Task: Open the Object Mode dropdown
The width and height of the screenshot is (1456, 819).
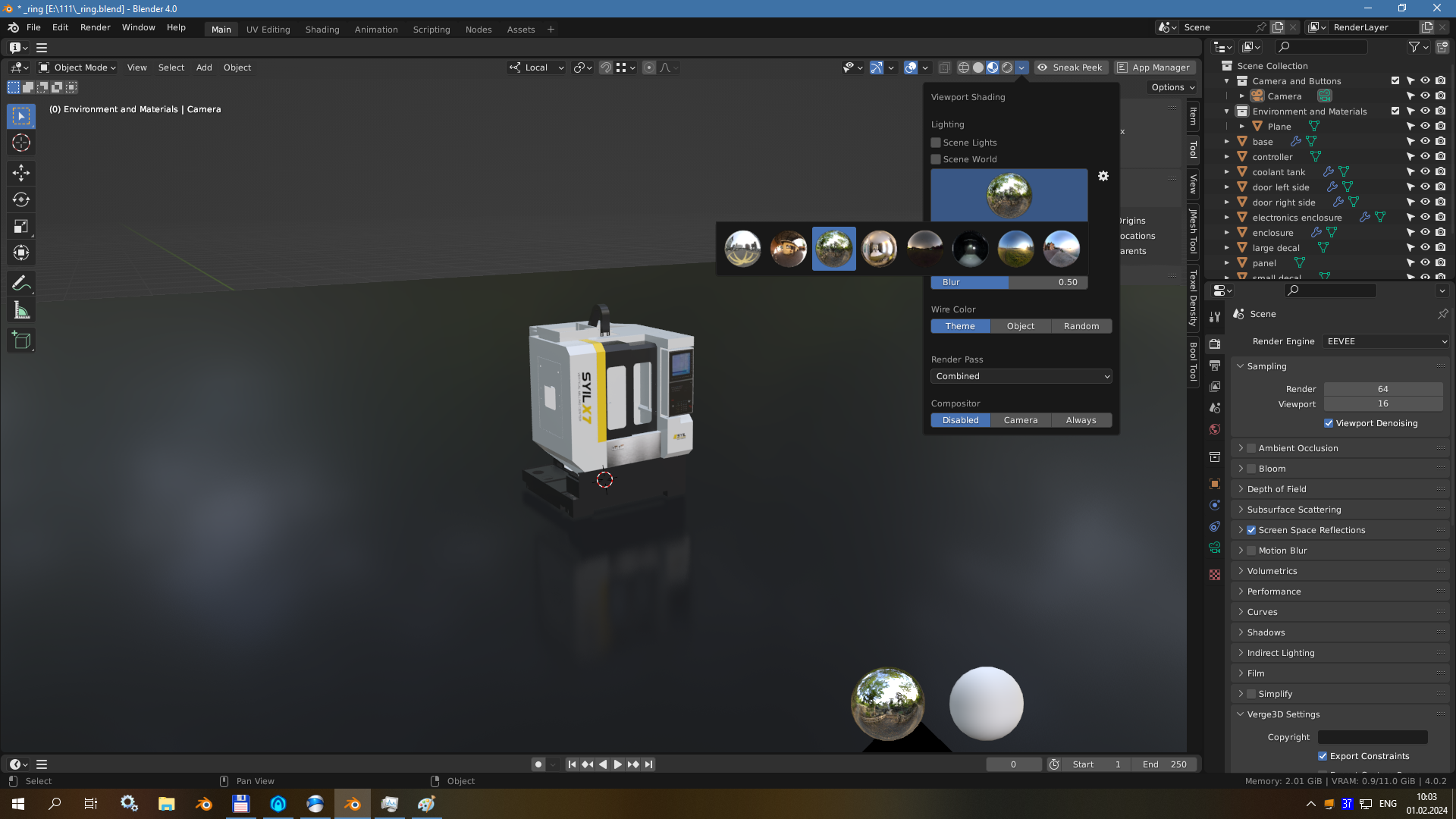Action: click(x=77, y=67)
